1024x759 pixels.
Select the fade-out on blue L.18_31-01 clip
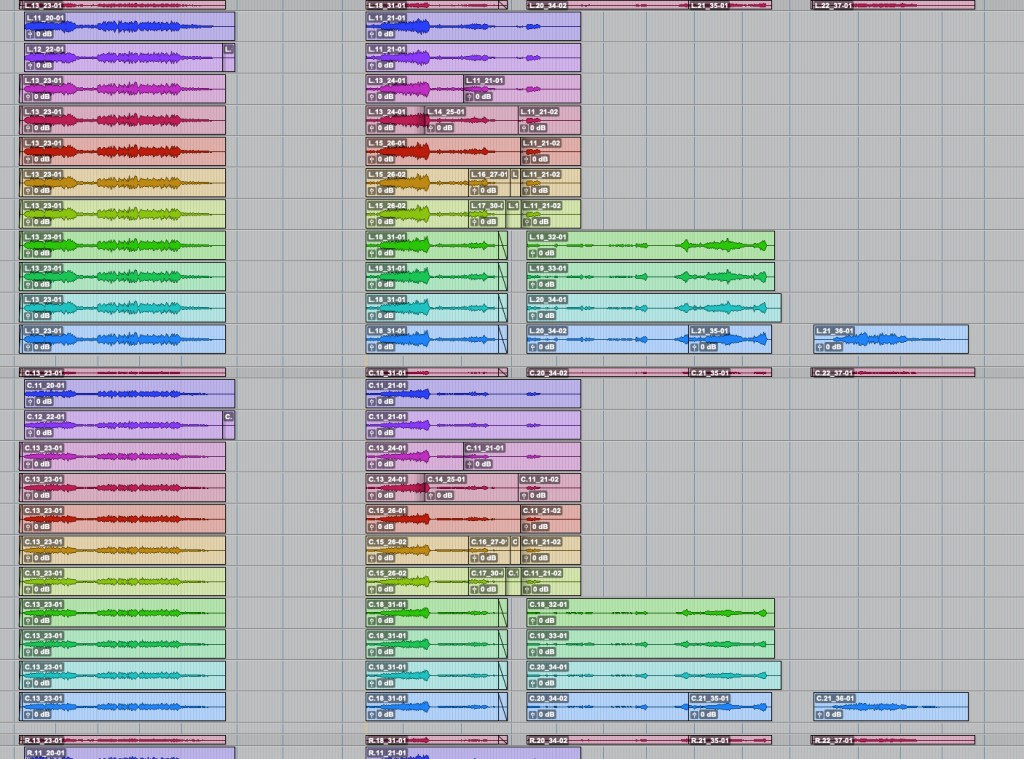click(x=502, y=339)
